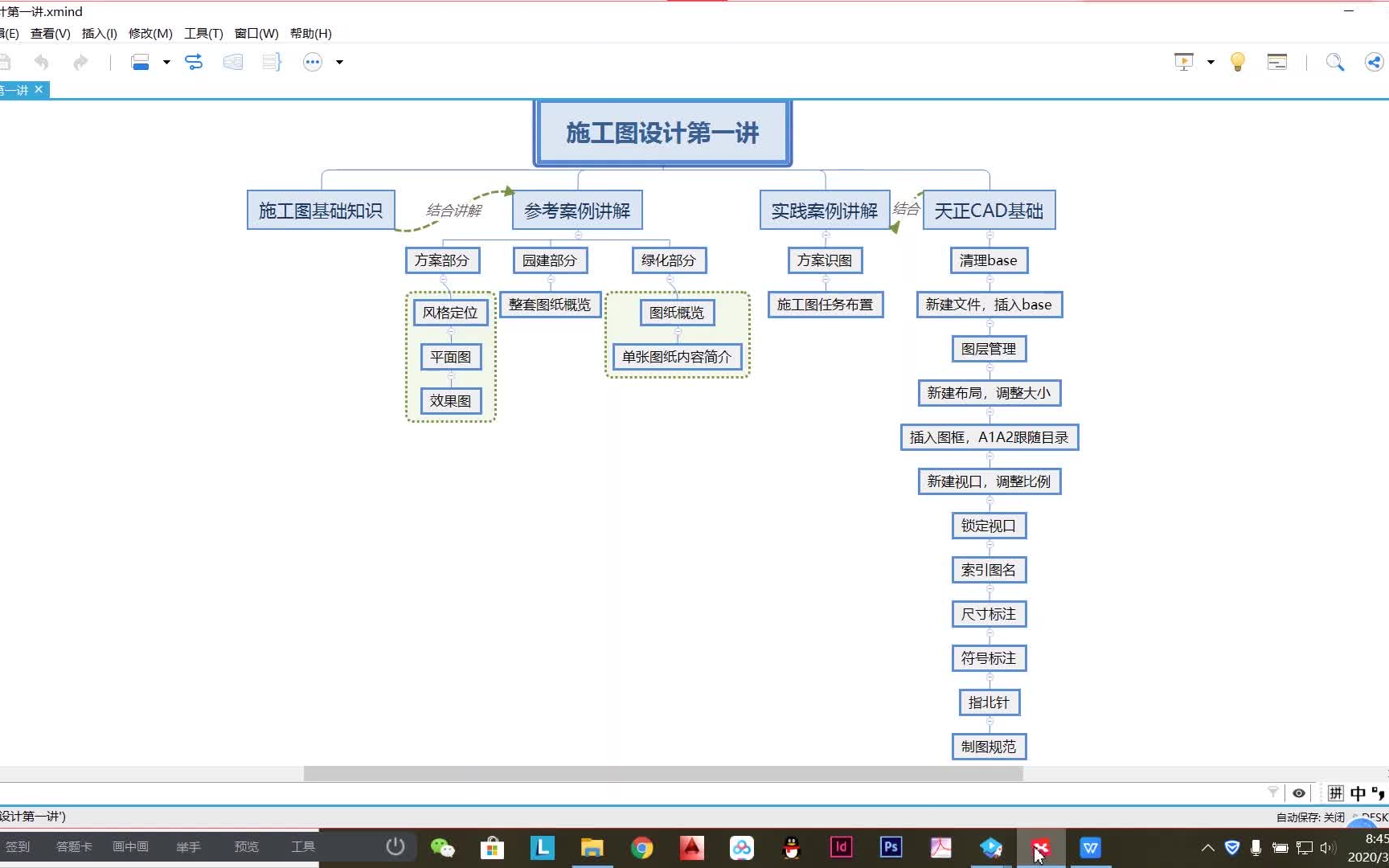
Task: Collapse branch under 方案部分 node
Action: click(443, 278)
